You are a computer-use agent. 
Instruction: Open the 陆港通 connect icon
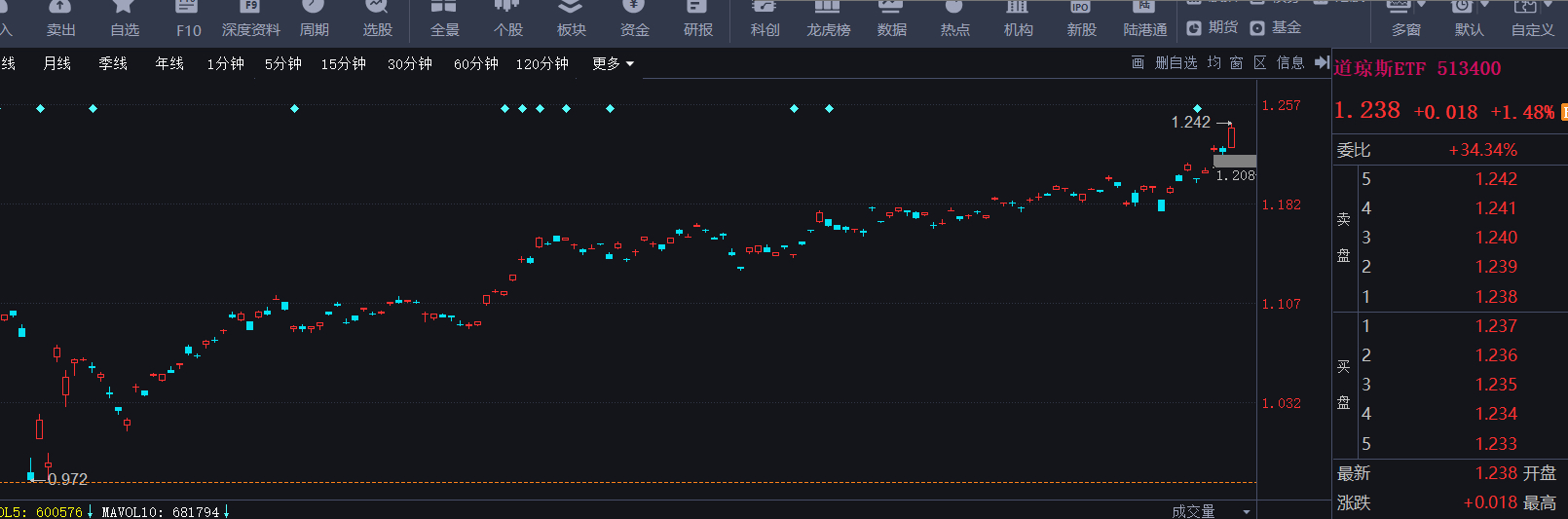coord(1144,19)
